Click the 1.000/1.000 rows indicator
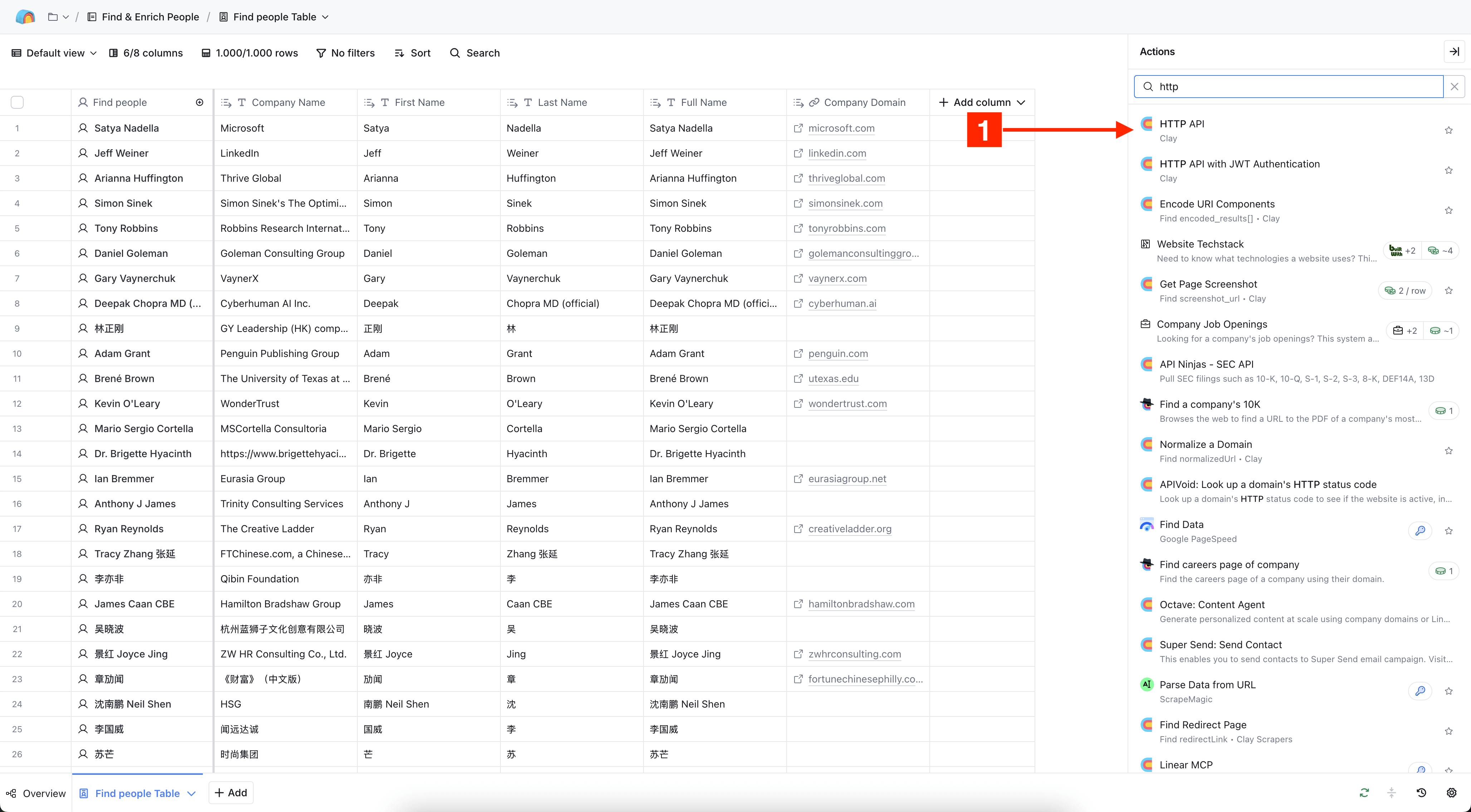 [250, 53]
